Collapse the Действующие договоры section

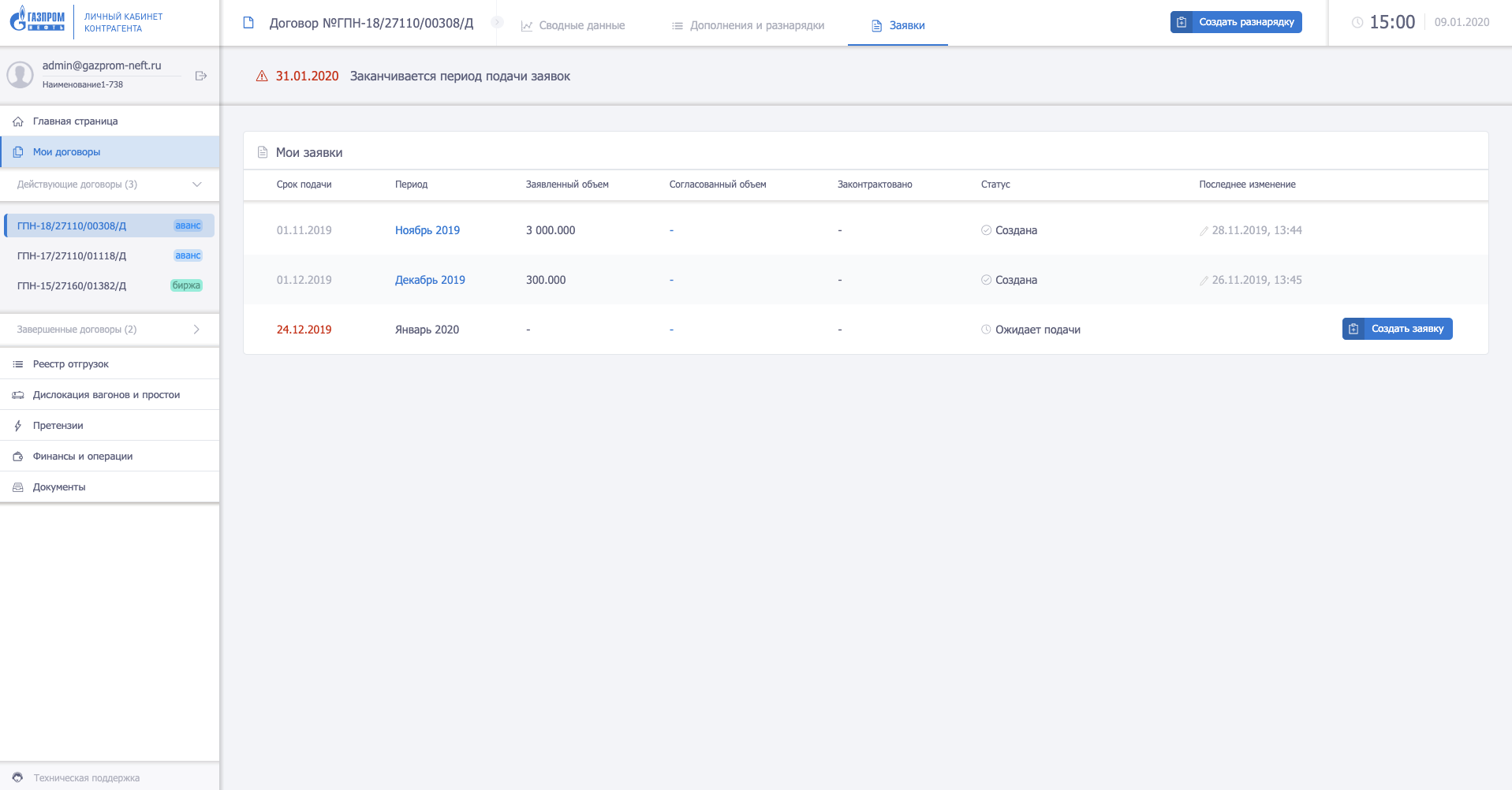click(x=196, y=184)
